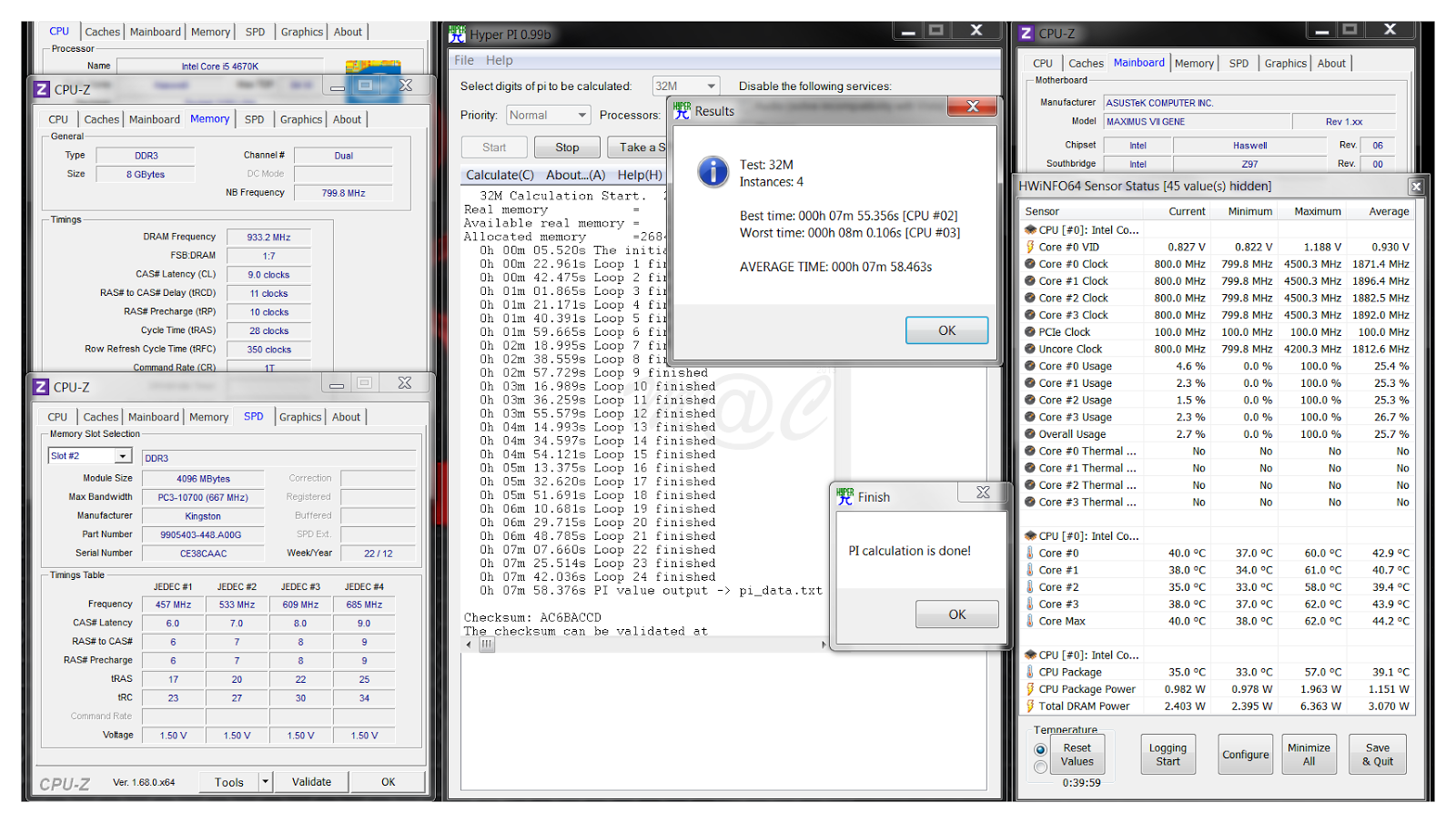Click the icon beside PCIe Clock sensor
This screenshot has height=823, width=1456.
[x=1030, y=332]
